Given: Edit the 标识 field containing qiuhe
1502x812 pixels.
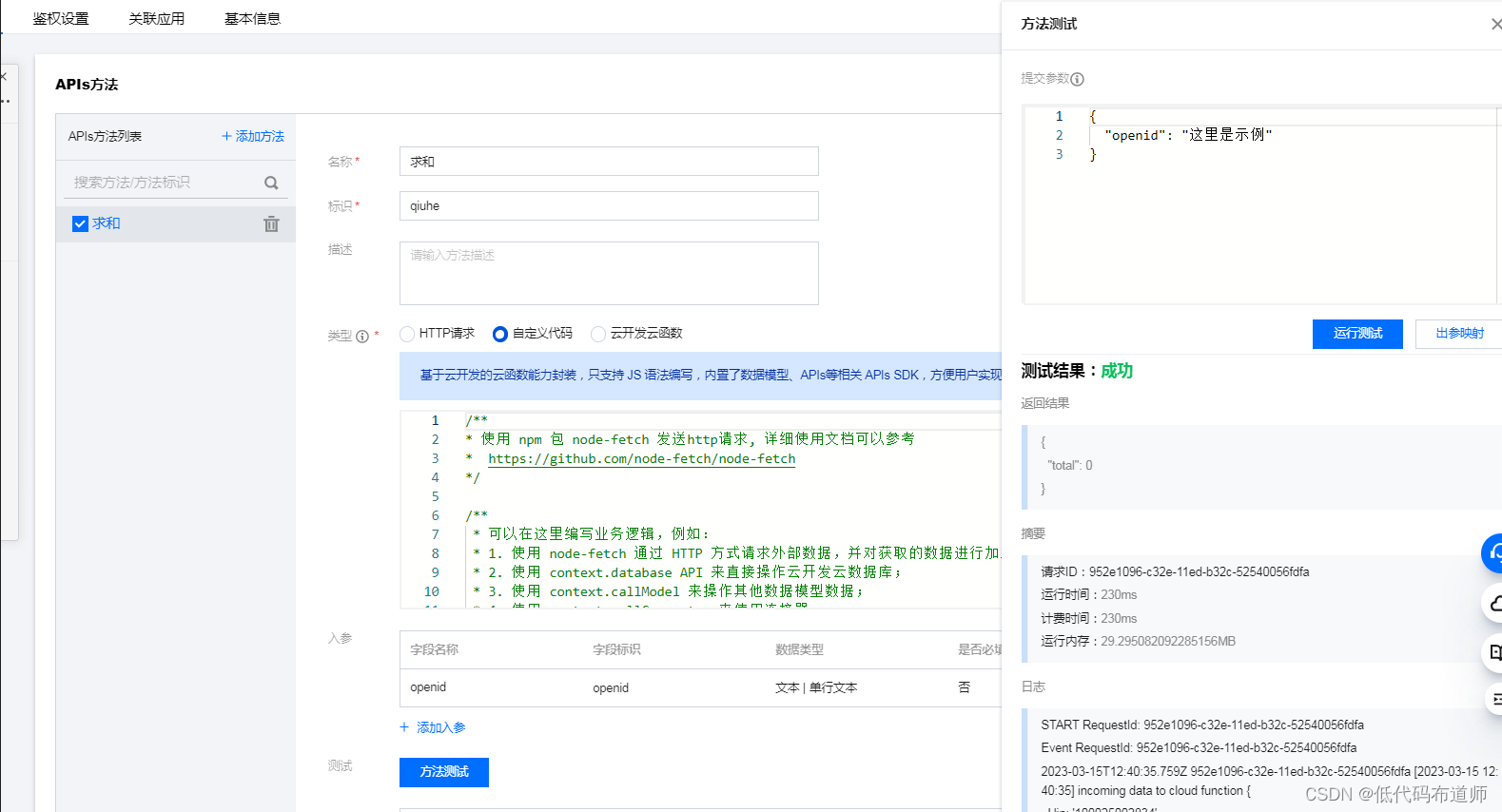Looking at the screenshot, I should [x=609, y=206].
